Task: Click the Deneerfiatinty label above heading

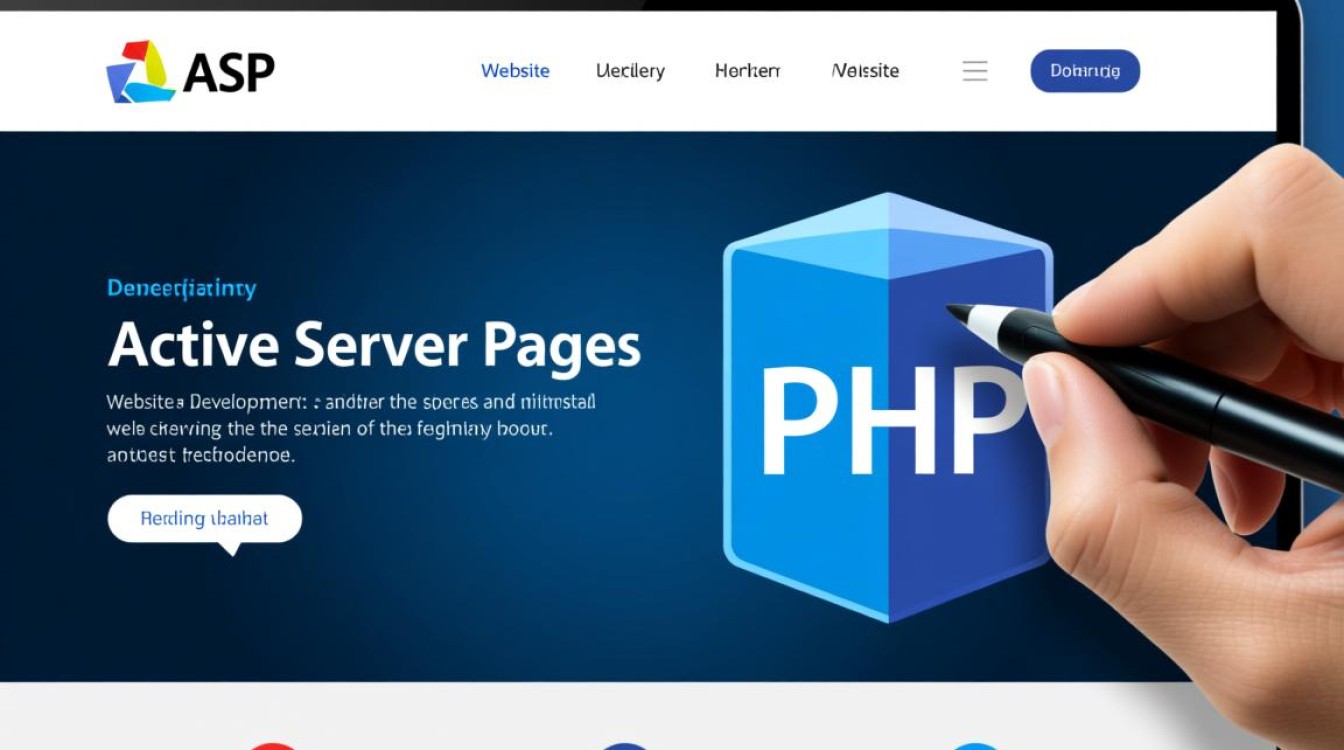Action: [x=181, y=289]
